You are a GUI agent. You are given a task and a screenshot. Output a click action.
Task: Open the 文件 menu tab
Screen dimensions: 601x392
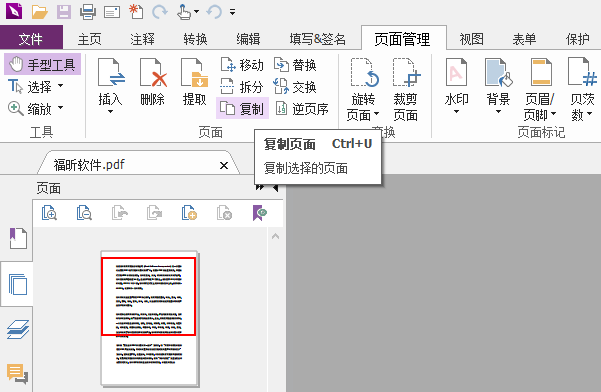31,39
